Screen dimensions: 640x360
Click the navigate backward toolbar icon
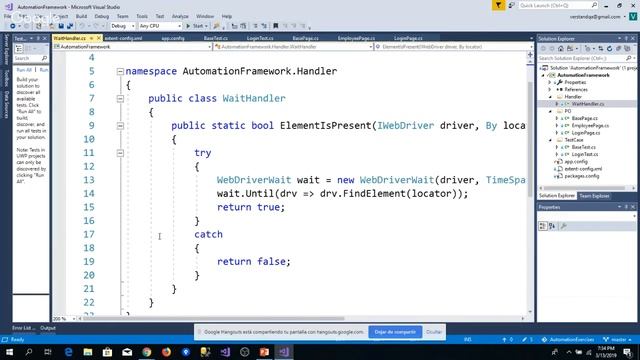click(13, 26)
